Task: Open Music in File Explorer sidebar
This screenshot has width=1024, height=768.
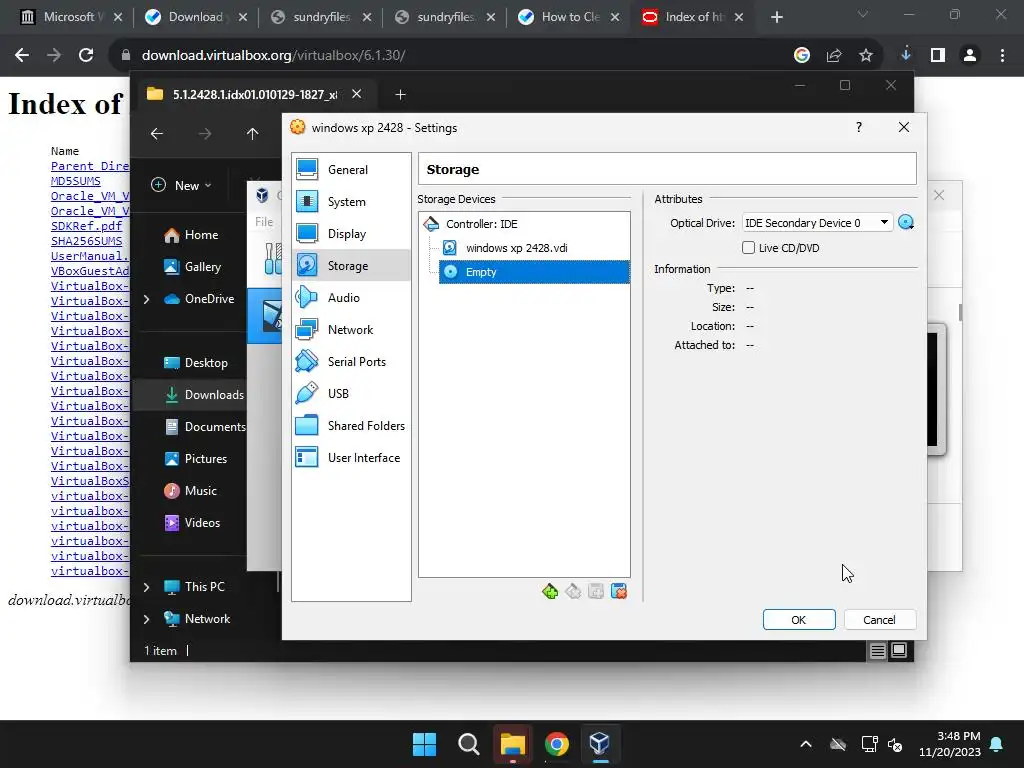Action: (x=190, y=491)
